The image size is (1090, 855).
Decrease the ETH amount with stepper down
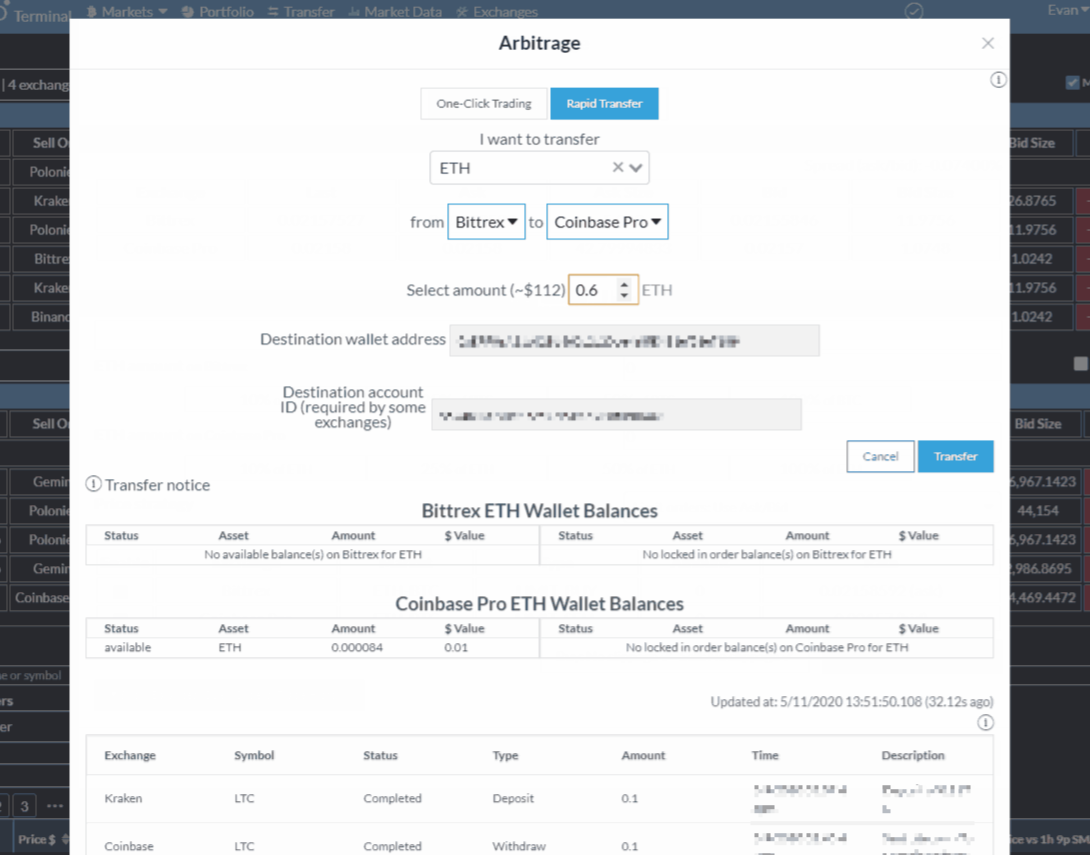(x=624, y=296)
